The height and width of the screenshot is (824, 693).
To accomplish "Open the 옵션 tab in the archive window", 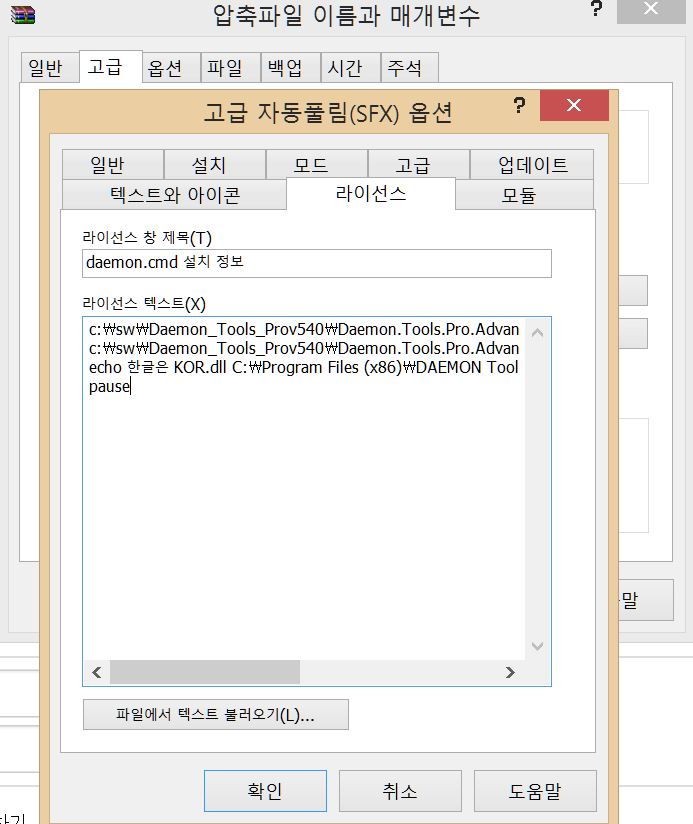I will point(171,68).
